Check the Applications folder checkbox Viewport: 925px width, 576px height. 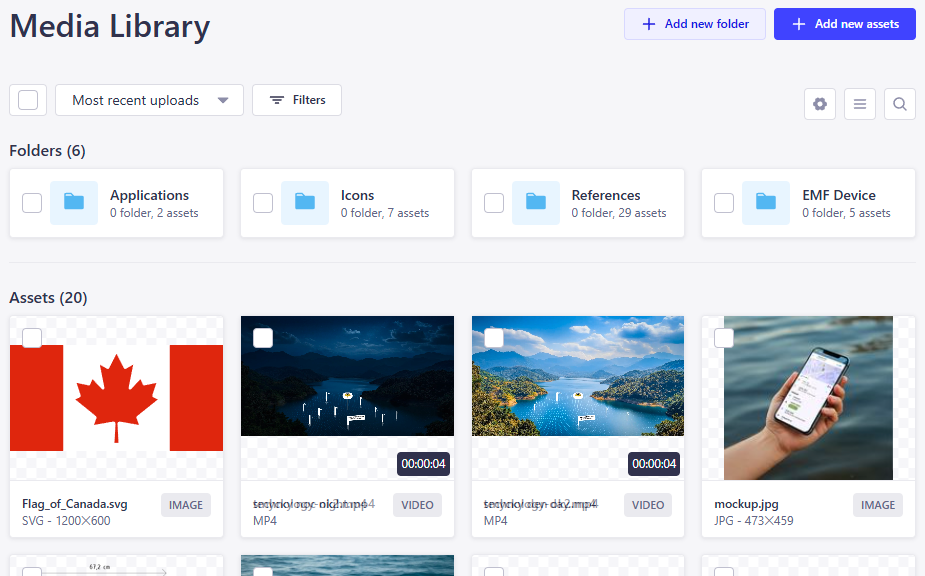pyautogui.click(x=32, y=203)
